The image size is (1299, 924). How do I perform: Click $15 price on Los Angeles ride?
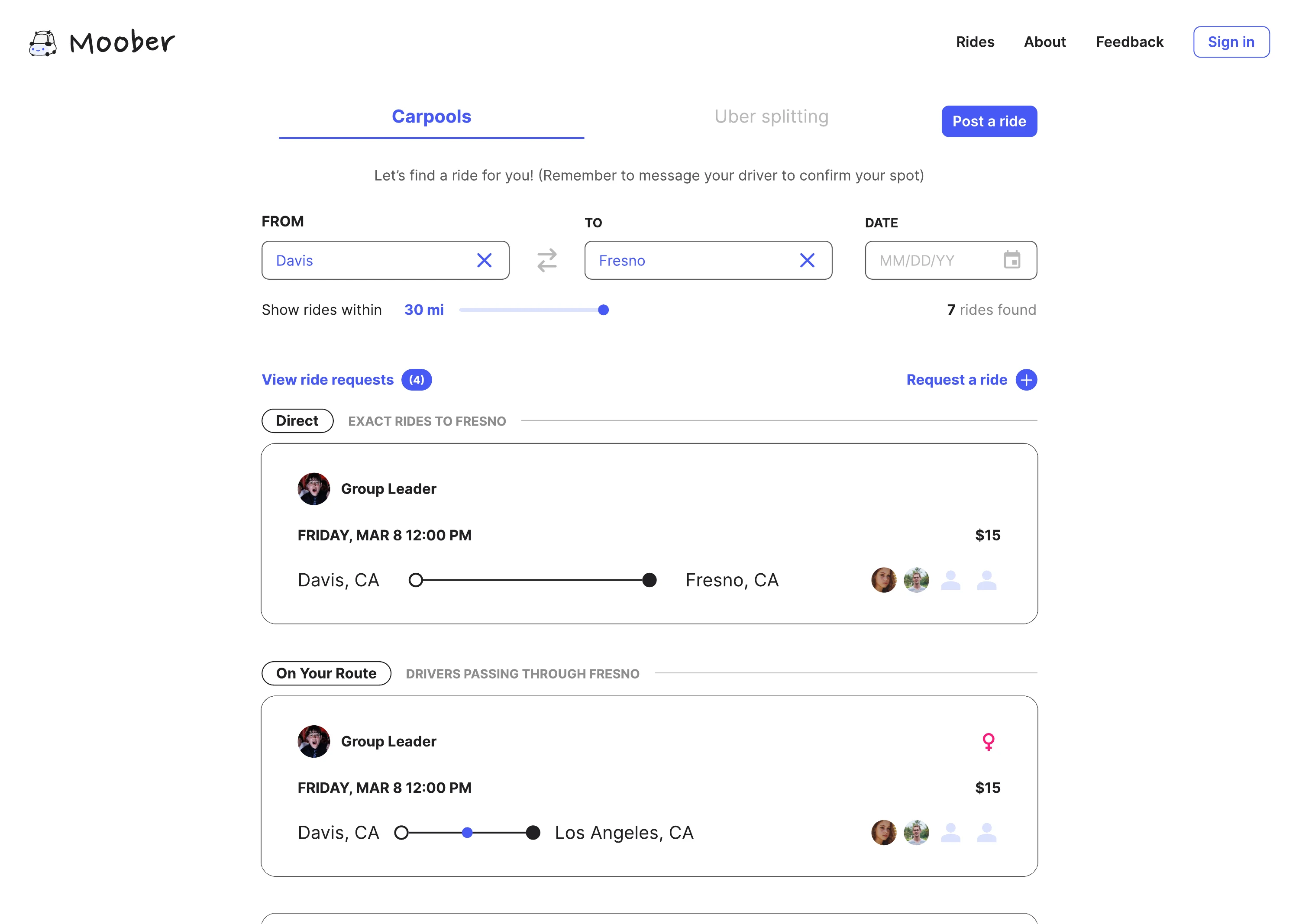(987, 788)
